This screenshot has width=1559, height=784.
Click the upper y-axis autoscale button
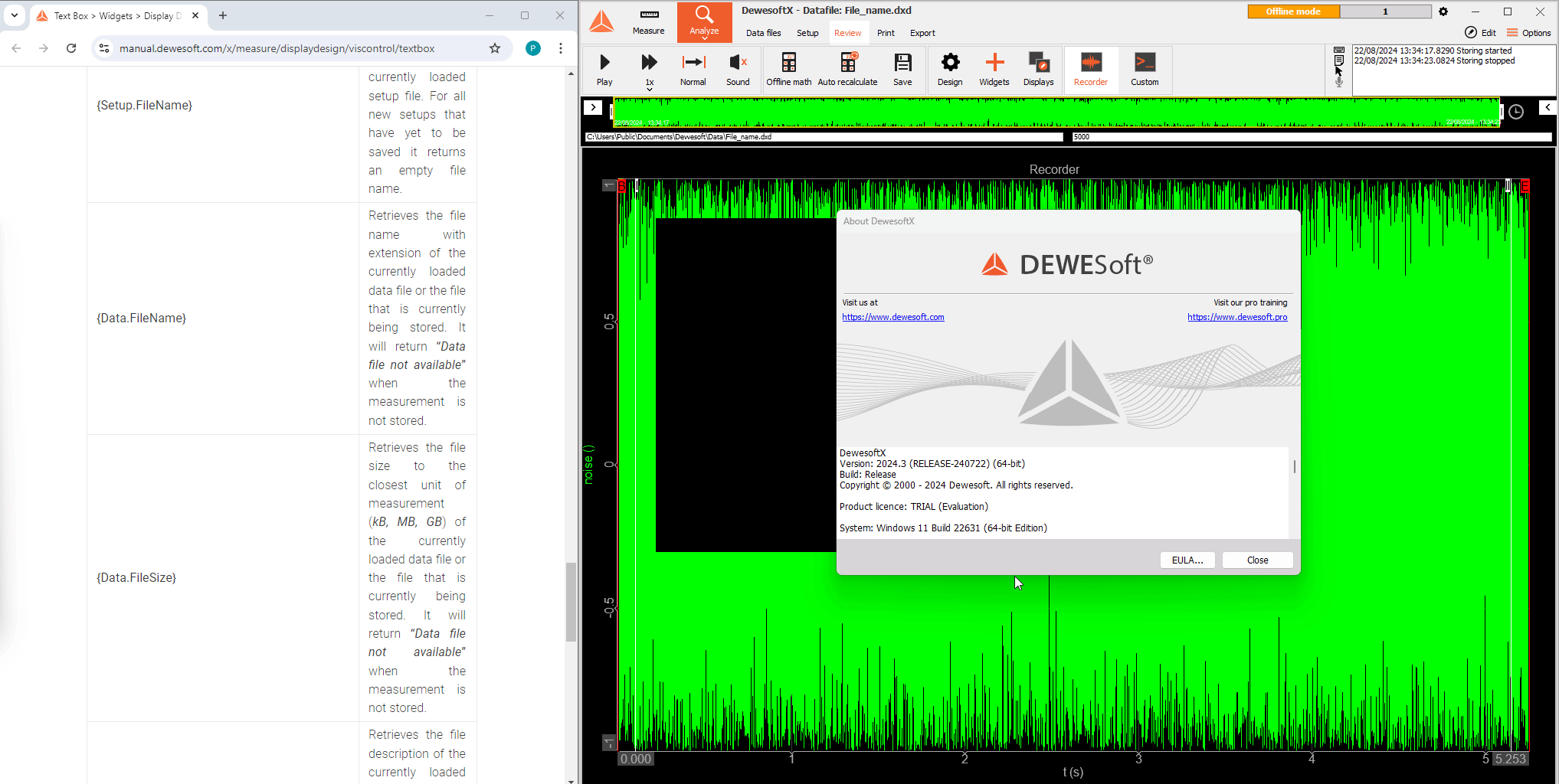coord(609,185)
